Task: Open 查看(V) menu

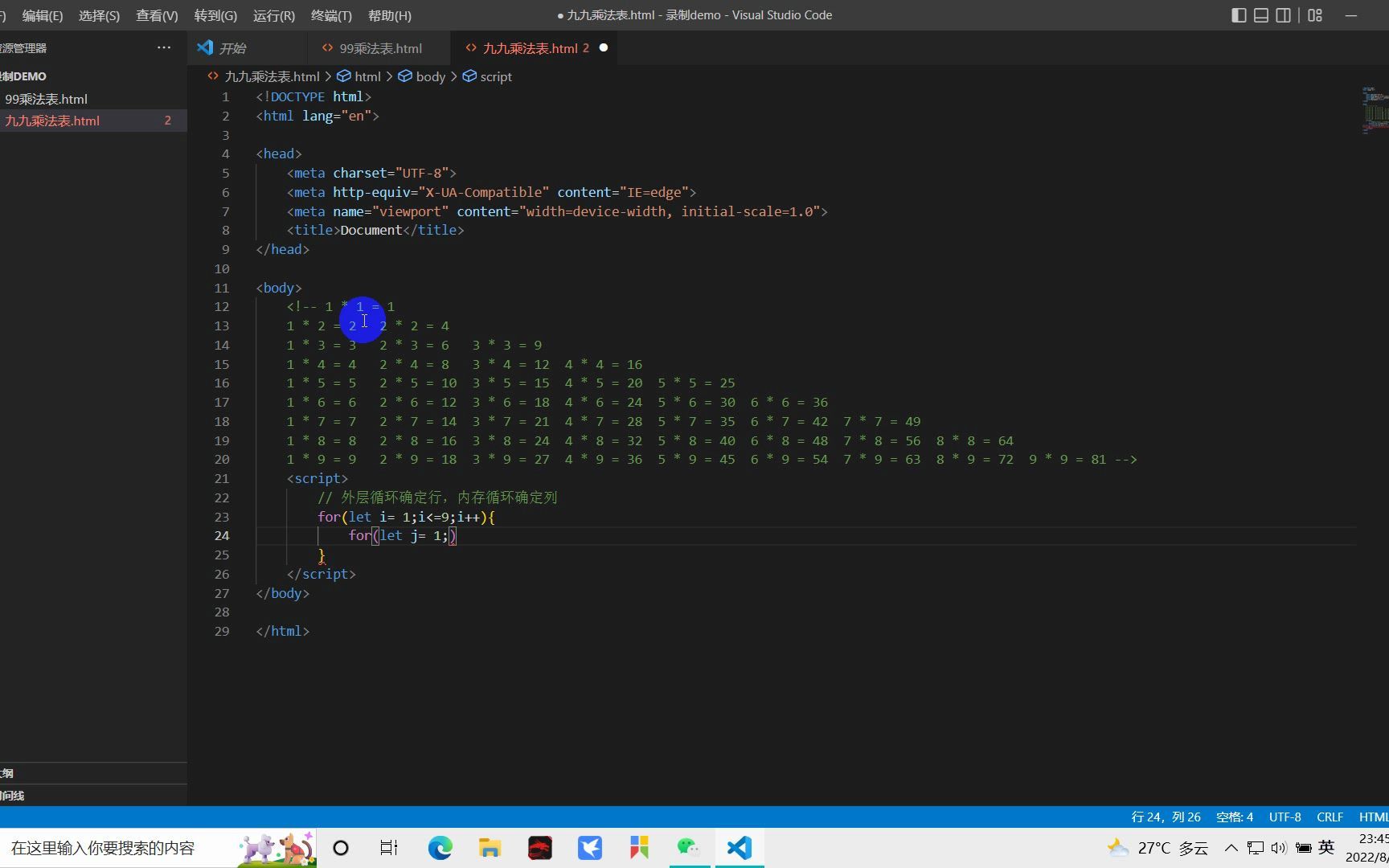Action: [x=157, y=15]
